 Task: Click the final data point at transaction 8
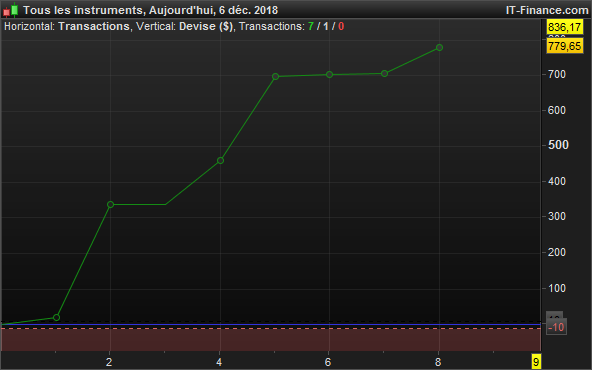point(439,48)
